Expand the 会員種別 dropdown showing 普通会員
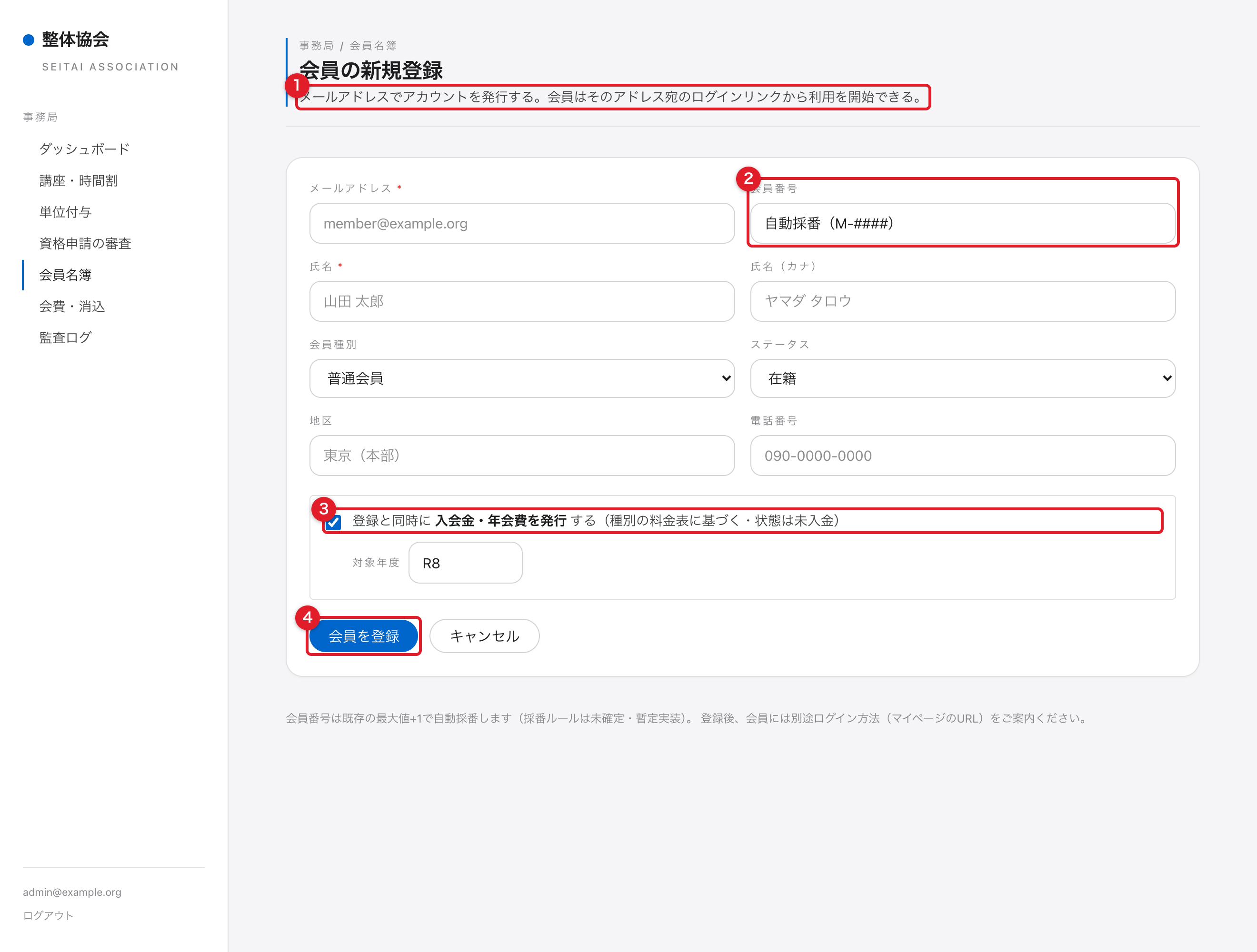Viewport: 1257px width, 952px height. point(522,378)
